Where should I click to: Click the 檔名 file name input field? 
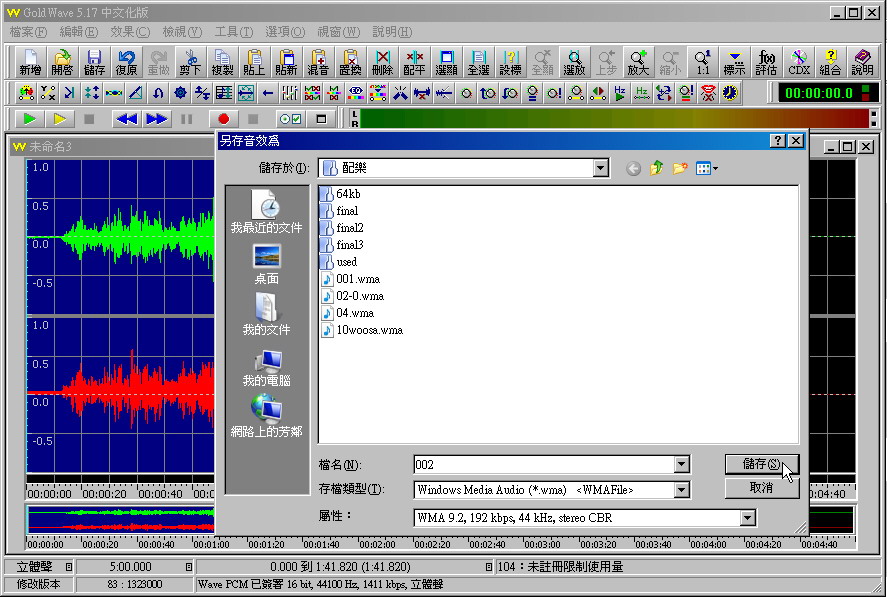point(542,465)
